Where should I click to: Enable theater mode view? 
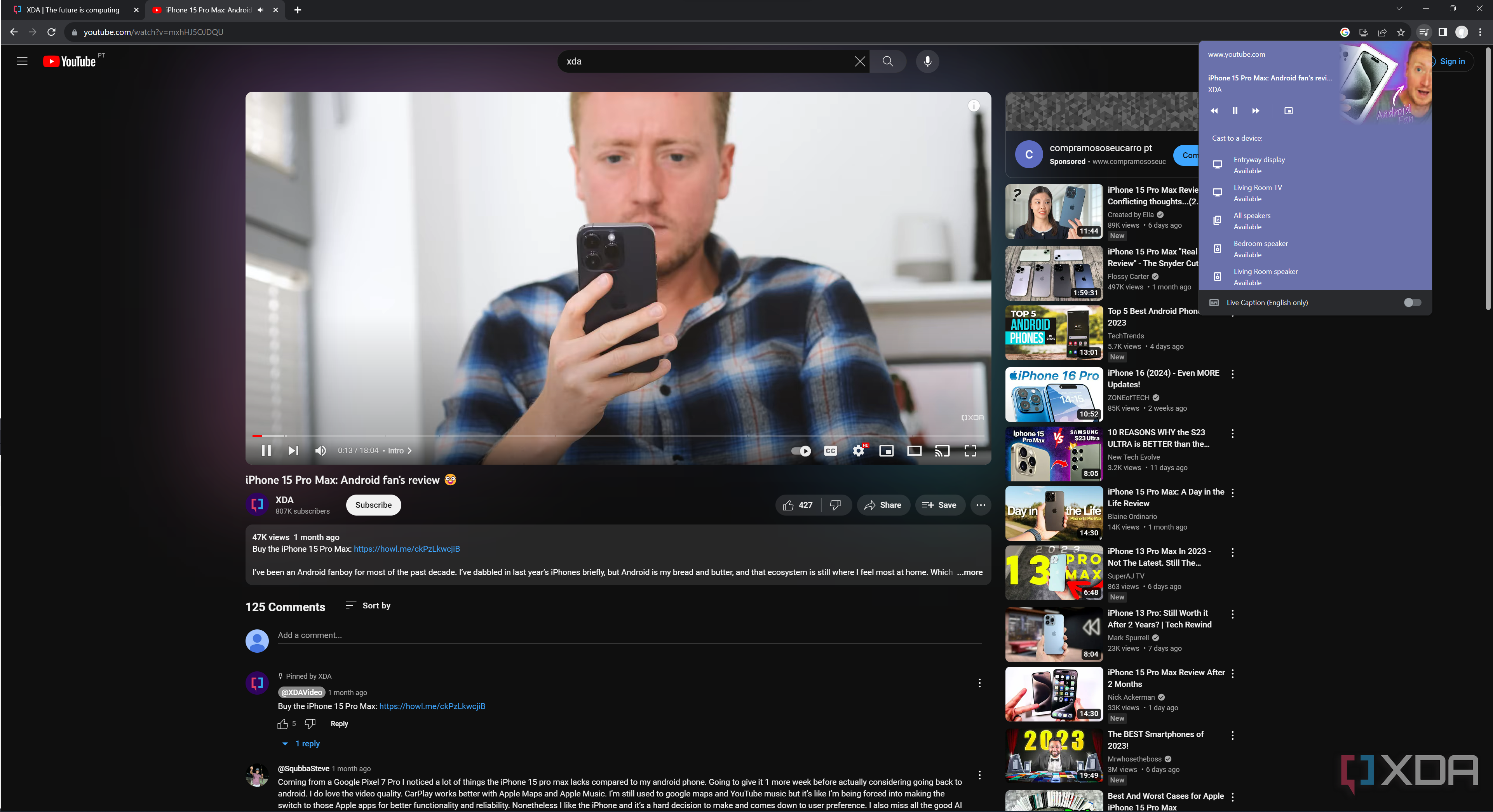click(x=914, y=451)
